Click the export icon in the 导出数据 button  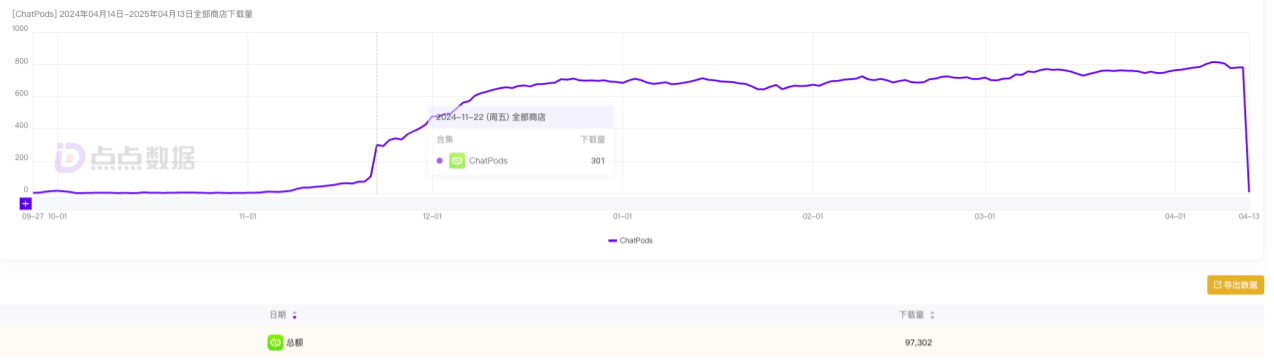(1218, 285)
